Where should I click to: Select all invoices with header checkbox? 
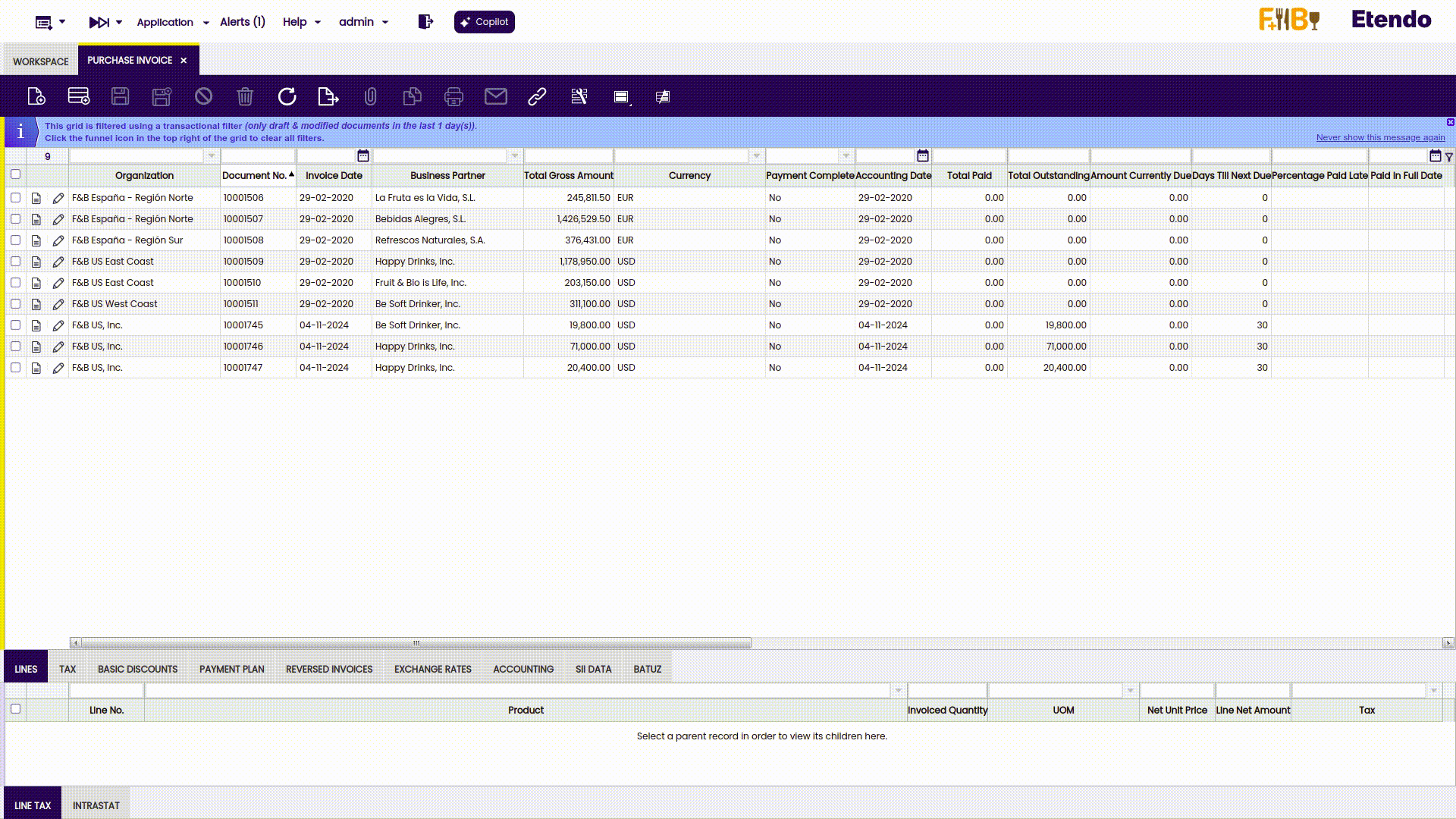15,174
